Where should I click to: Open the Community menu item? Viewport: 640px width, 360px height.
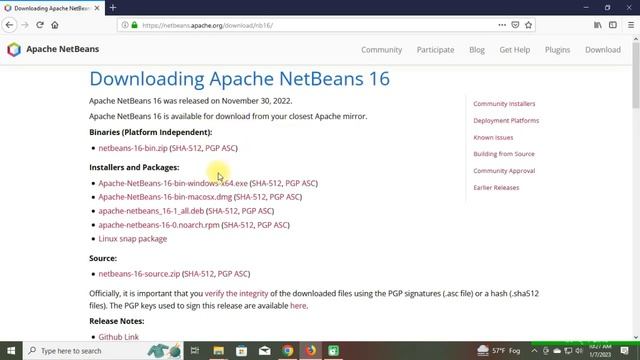(381, 50)
